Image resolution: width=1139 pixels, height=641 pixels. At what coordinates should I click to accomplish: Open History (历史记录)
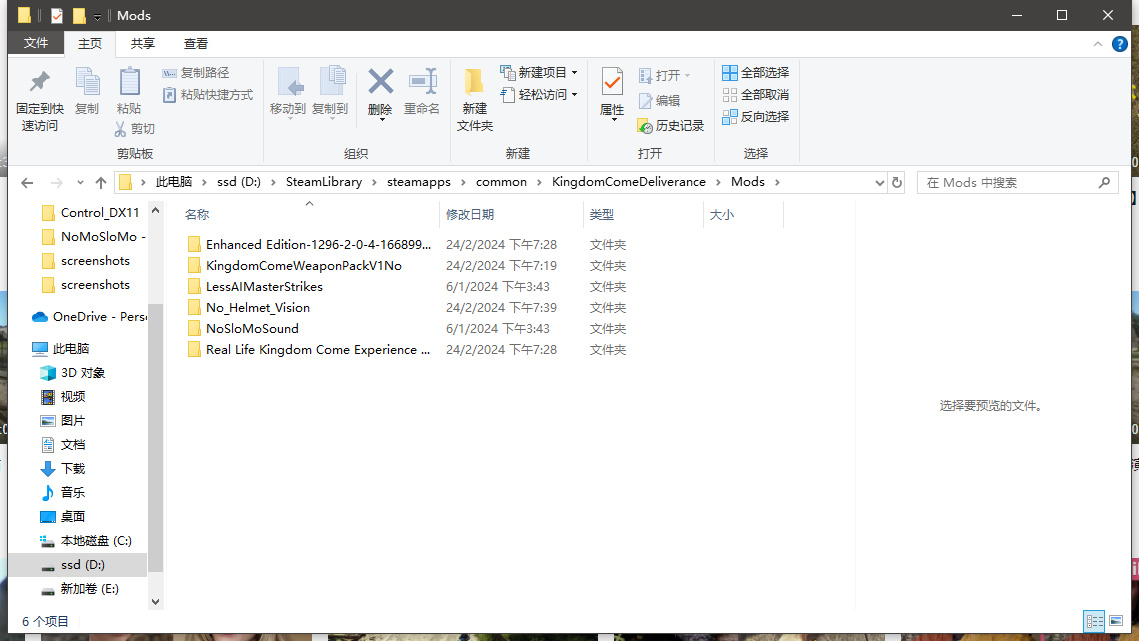click(670, 126)
